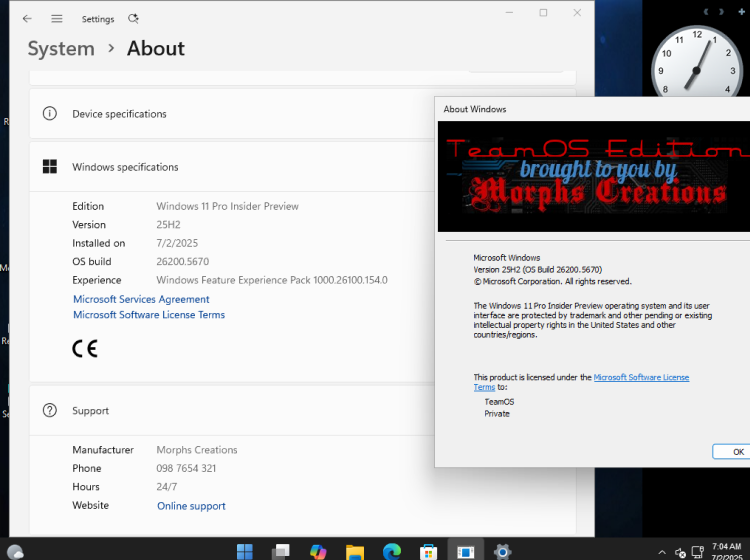The width and height of the screenshot is (750, 560).
Task: Launch Microsoft Edge from the taskbar
Action: tap(392, 551)
